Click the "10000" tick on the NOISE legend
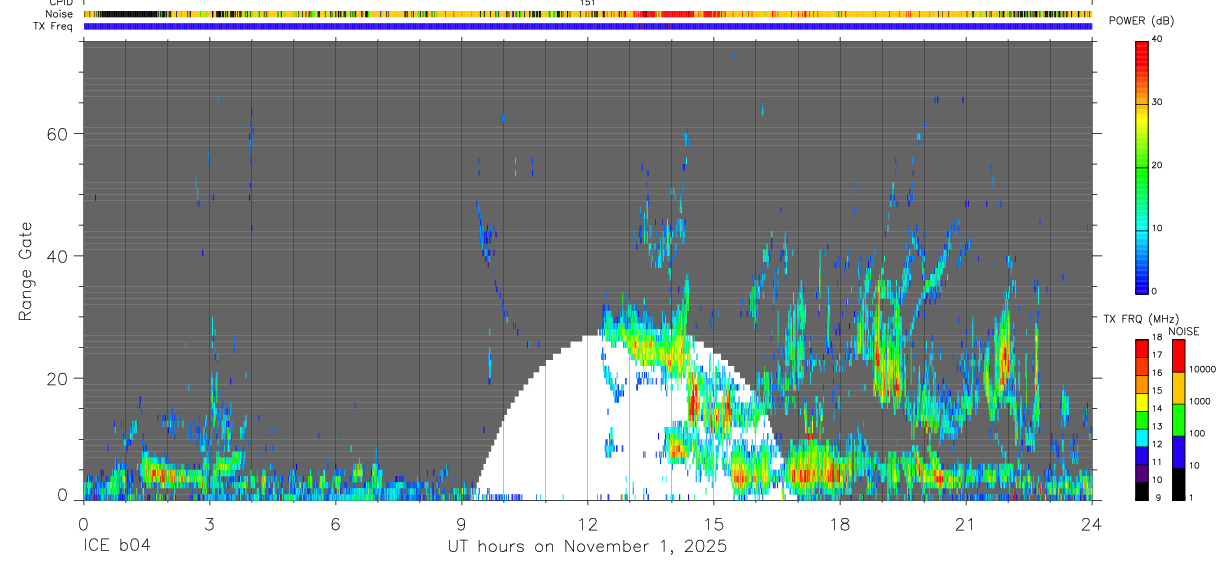 click(1201, 370)
